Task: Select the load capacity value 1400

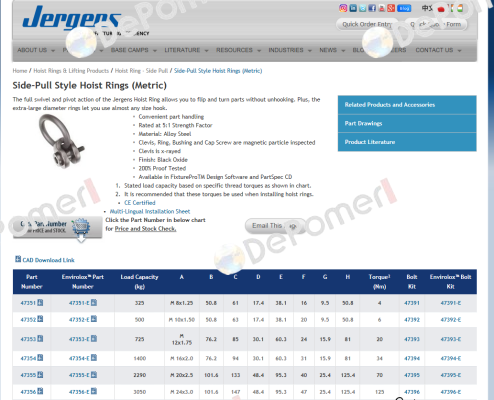Action: 140,358
